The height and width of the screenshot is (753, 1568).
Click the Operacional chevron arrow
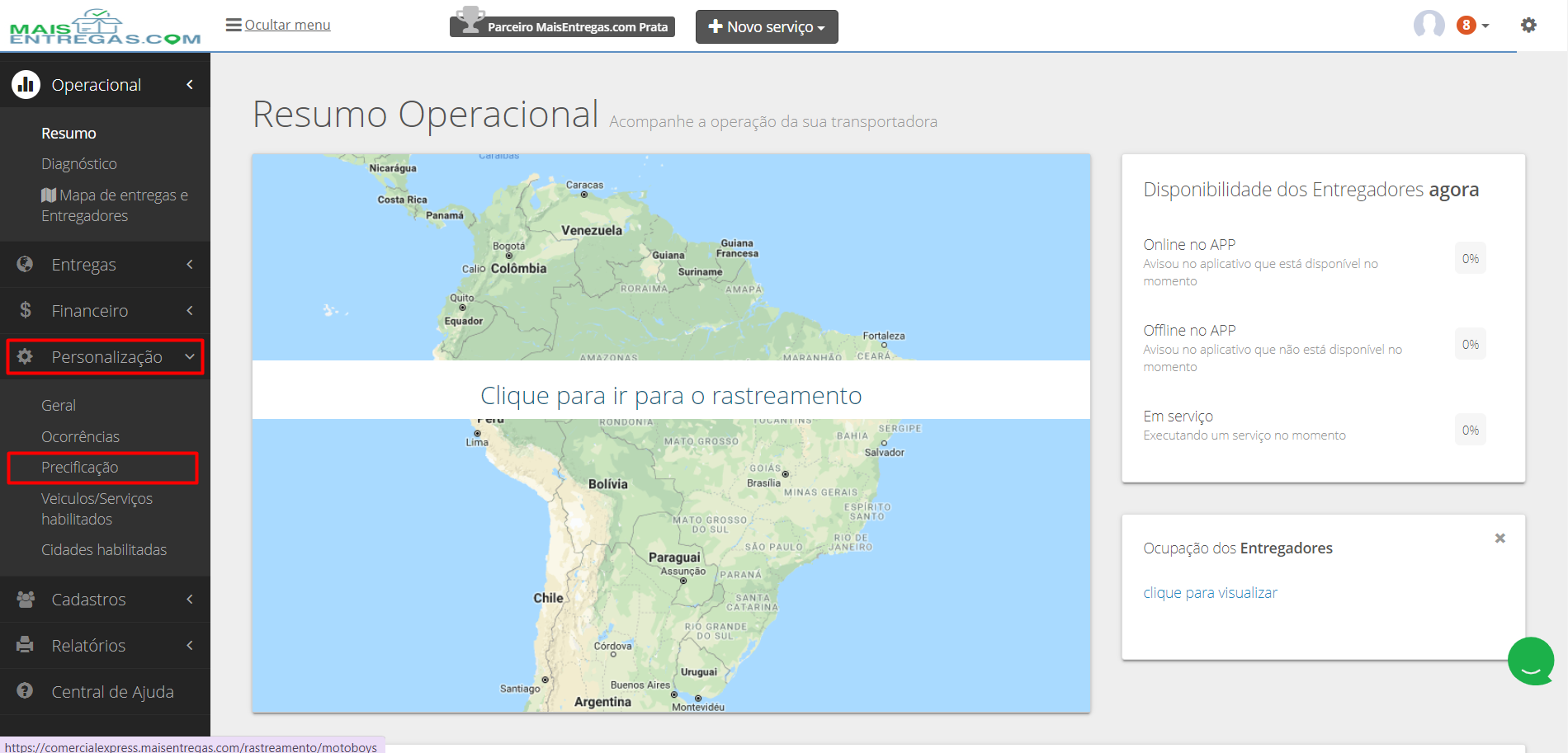(190, 84)
